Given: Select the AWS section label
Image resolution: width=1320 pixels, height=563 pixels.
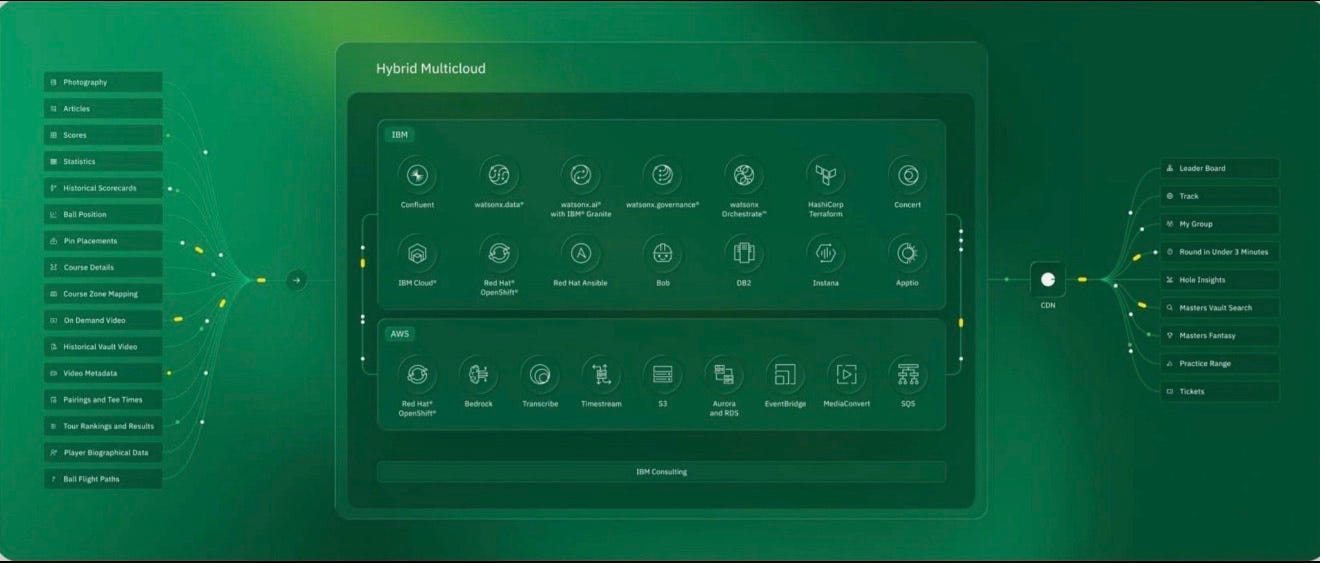Looking at the screenshot, I should tap(400, 334).
